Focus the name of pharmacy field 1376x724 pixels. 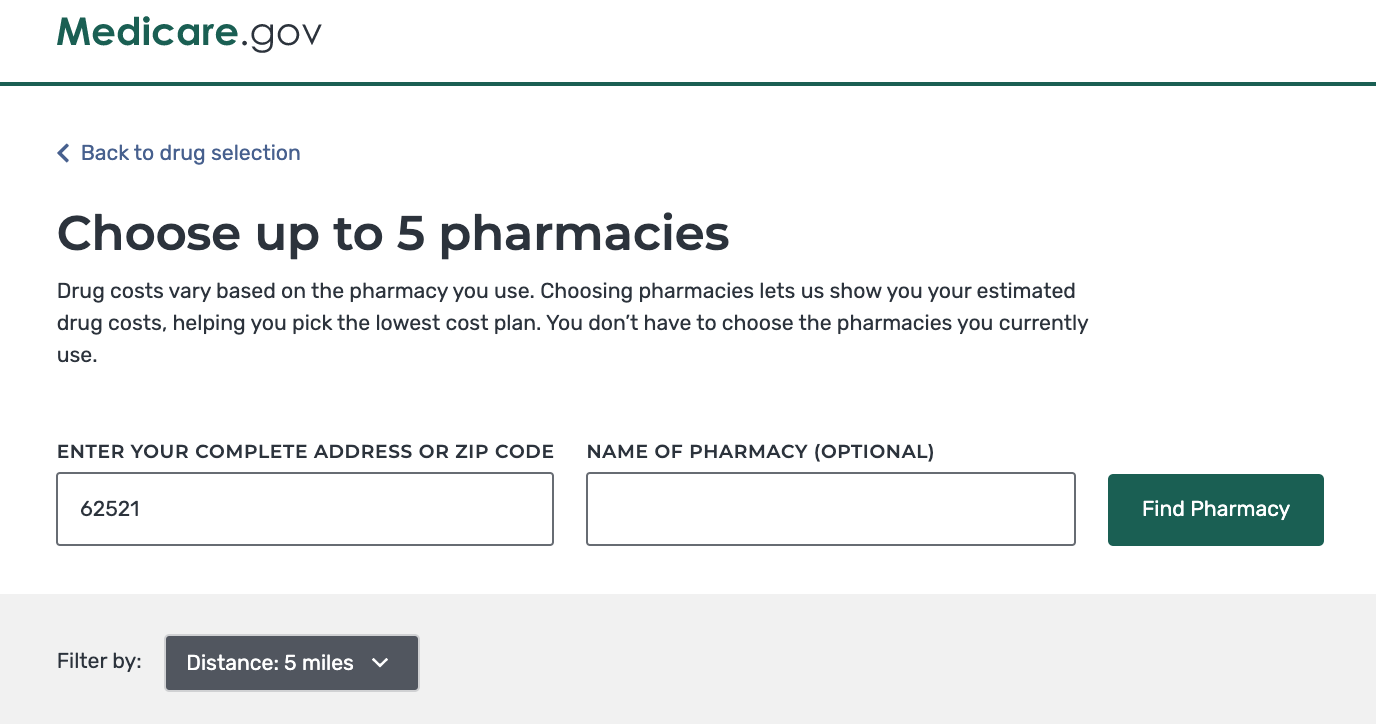pyautogui.click(x=830, y=509)
